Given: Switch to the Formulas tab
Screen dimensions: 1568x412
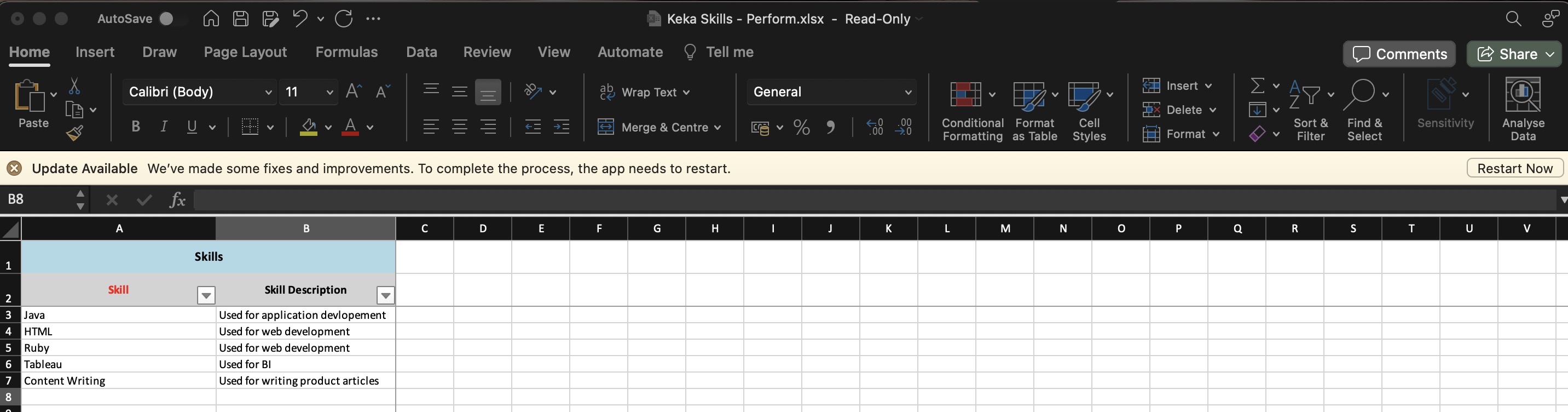Looking at the screenshot, I should 346,53.
